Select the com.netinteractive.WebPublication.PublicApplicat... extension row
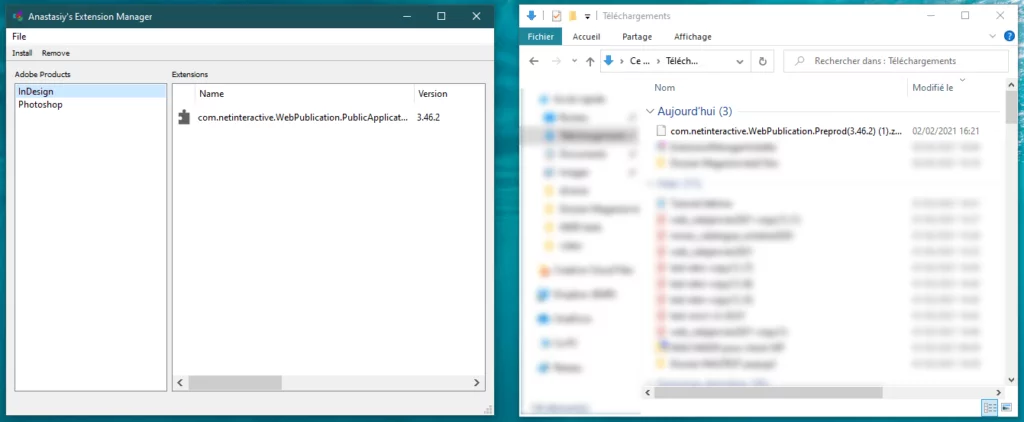The image size is (1024, 422). (x=328, y=118)
